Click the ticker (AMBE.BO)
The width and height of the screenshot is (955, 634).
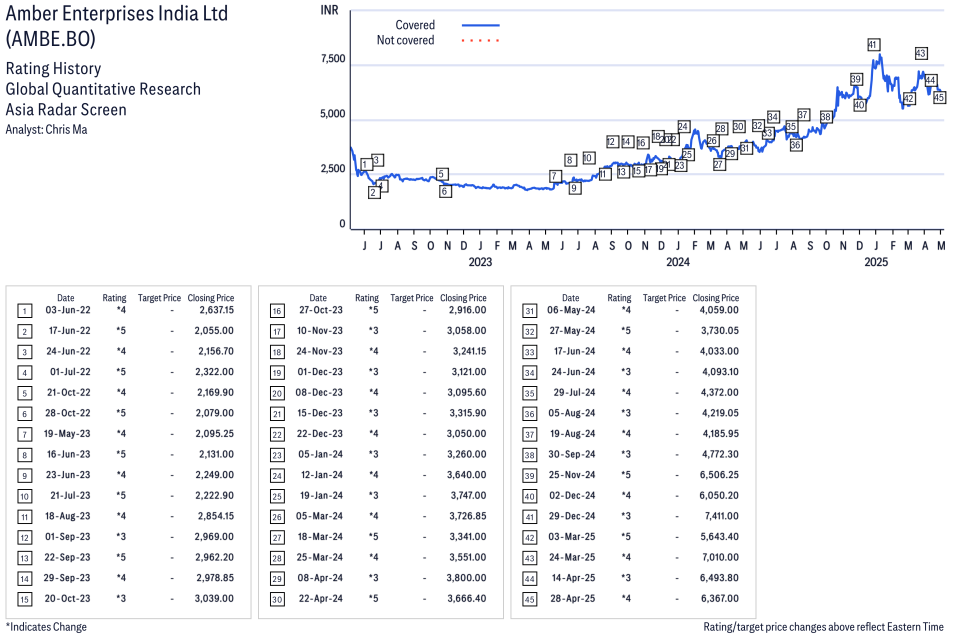(51, 39)
